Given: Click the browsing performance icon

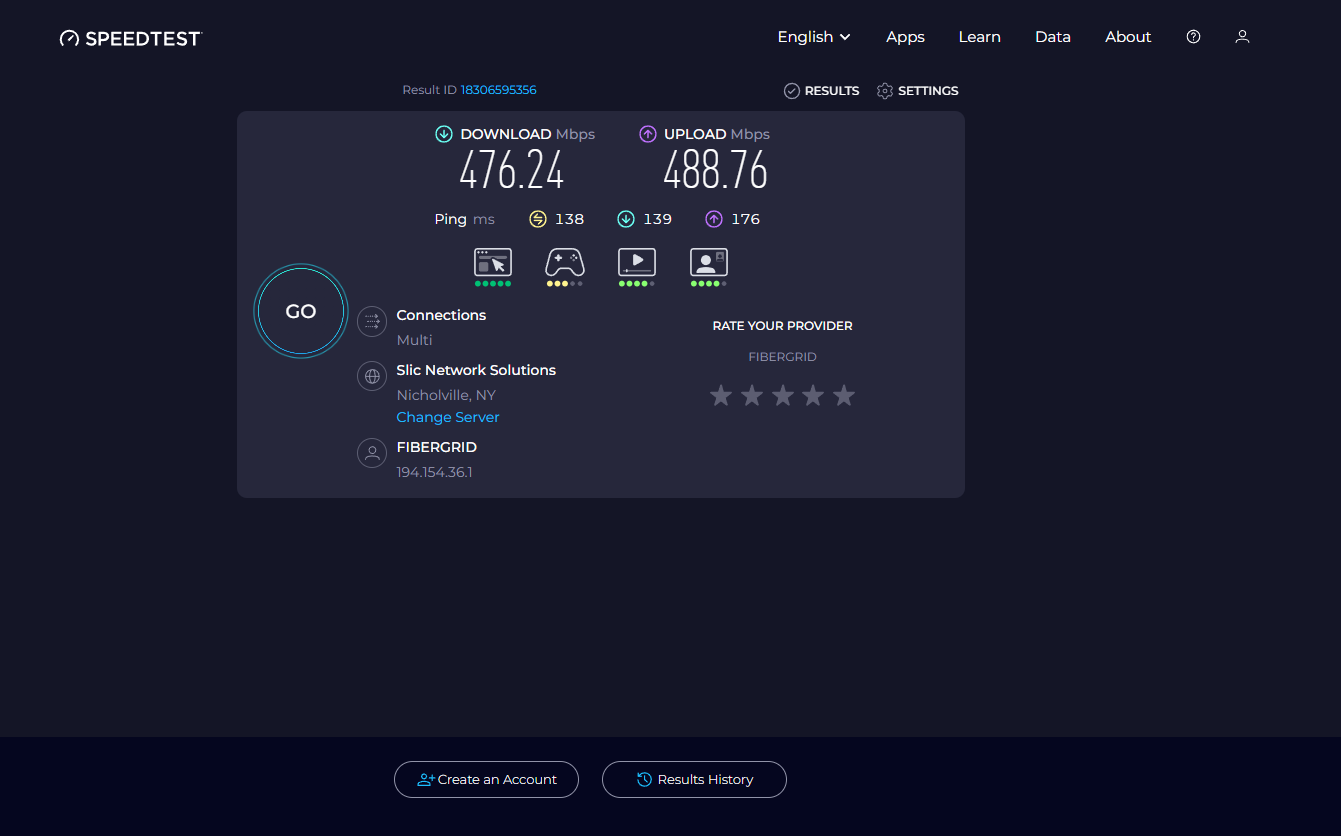Looking at the screenshot, I should 493,263.
